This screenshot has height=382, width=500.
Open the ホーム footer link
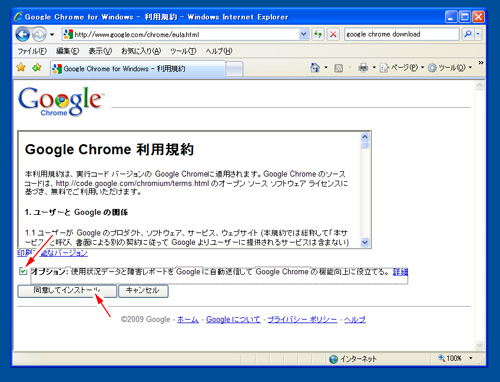click(188, 319)
